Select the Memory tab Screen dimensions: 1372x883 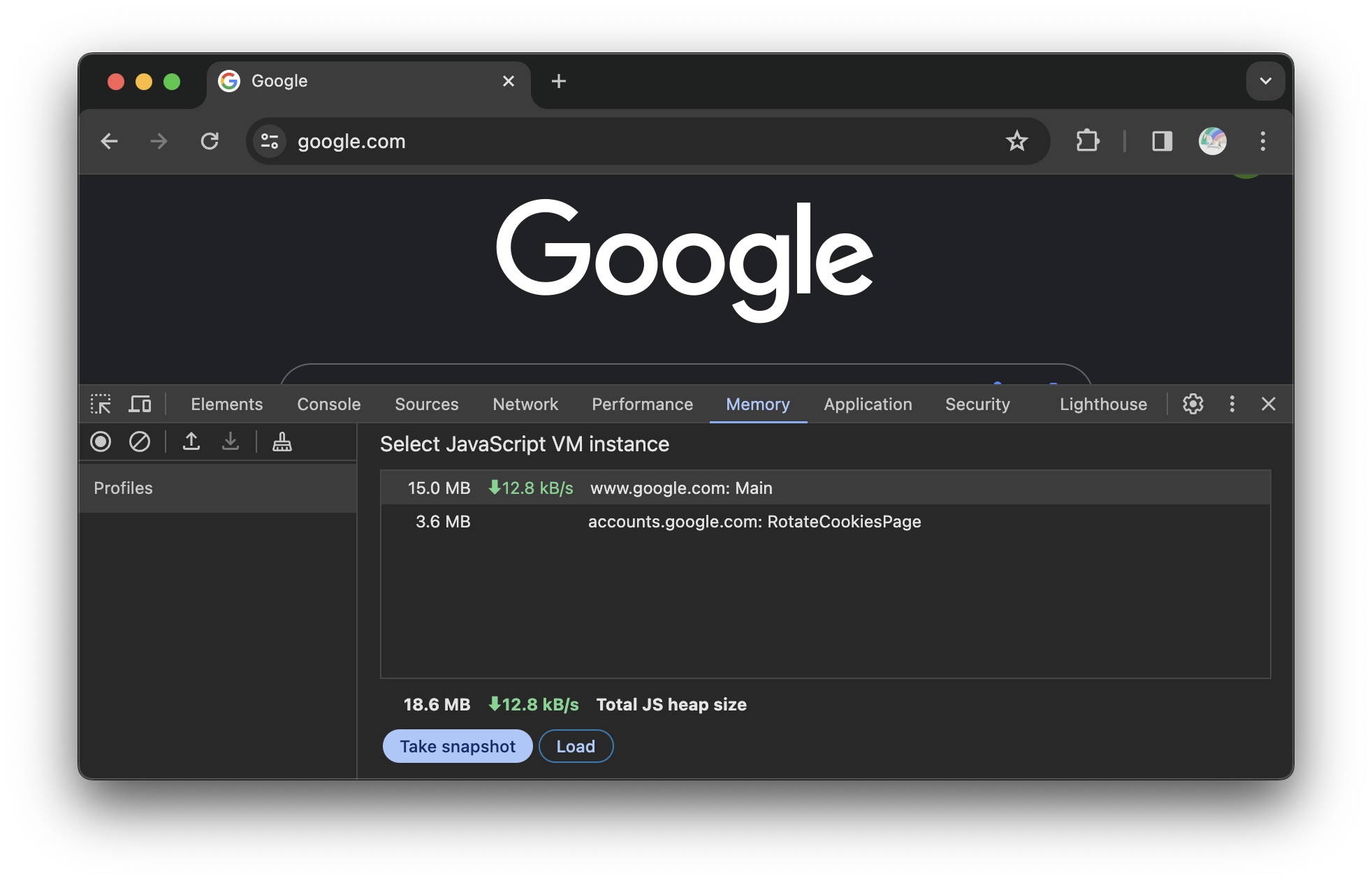click(758, 404)
